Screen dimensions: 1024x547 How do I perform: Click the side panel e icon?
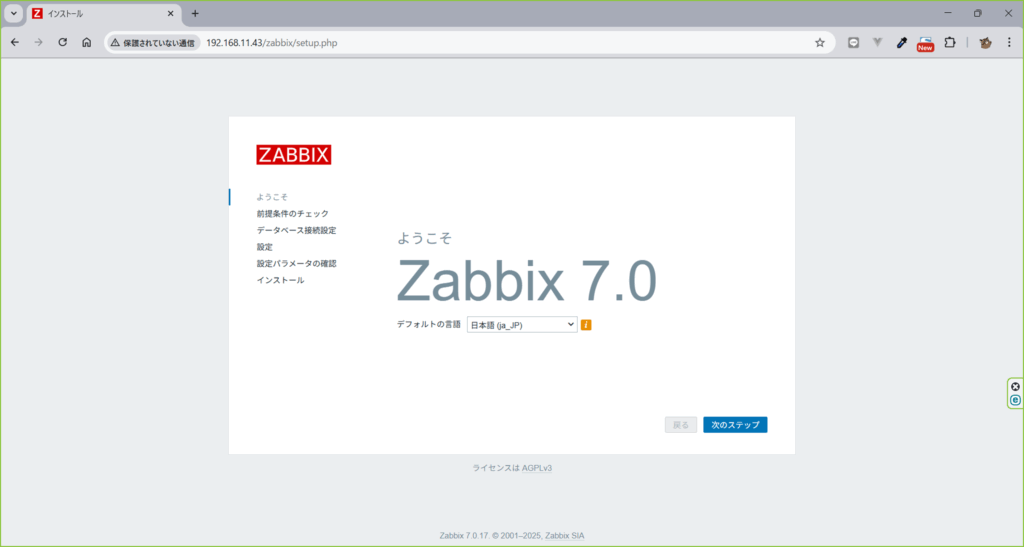[x=1016, y=399]
